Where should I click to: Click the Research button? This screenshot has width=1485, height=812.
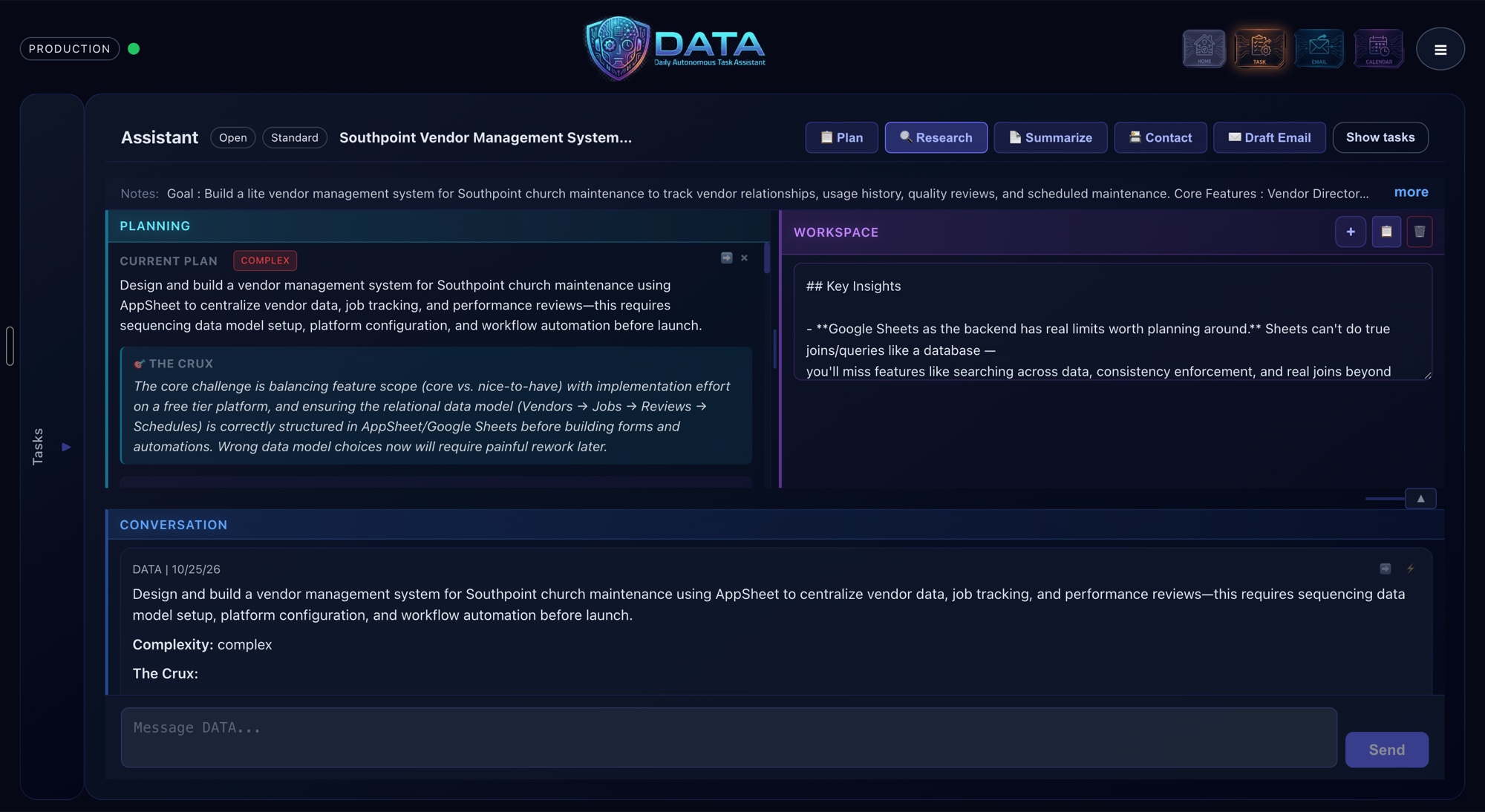[x=936, y=137]
